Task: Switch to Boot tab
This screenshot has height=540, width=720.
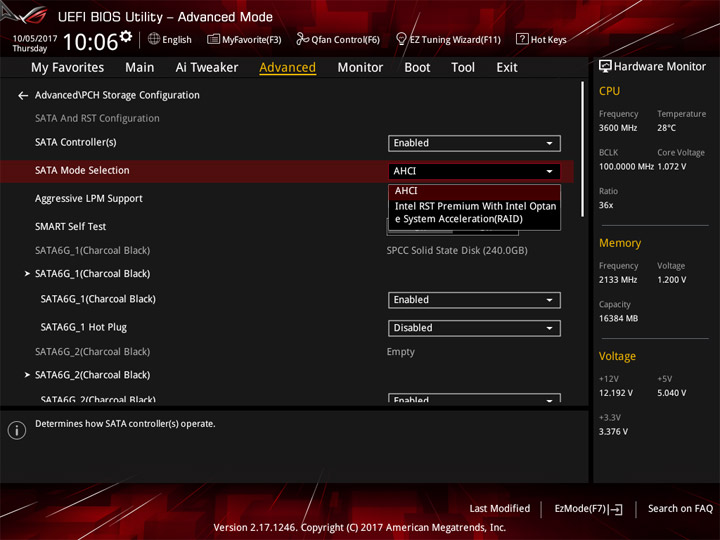Action: [x=417, y=68]
